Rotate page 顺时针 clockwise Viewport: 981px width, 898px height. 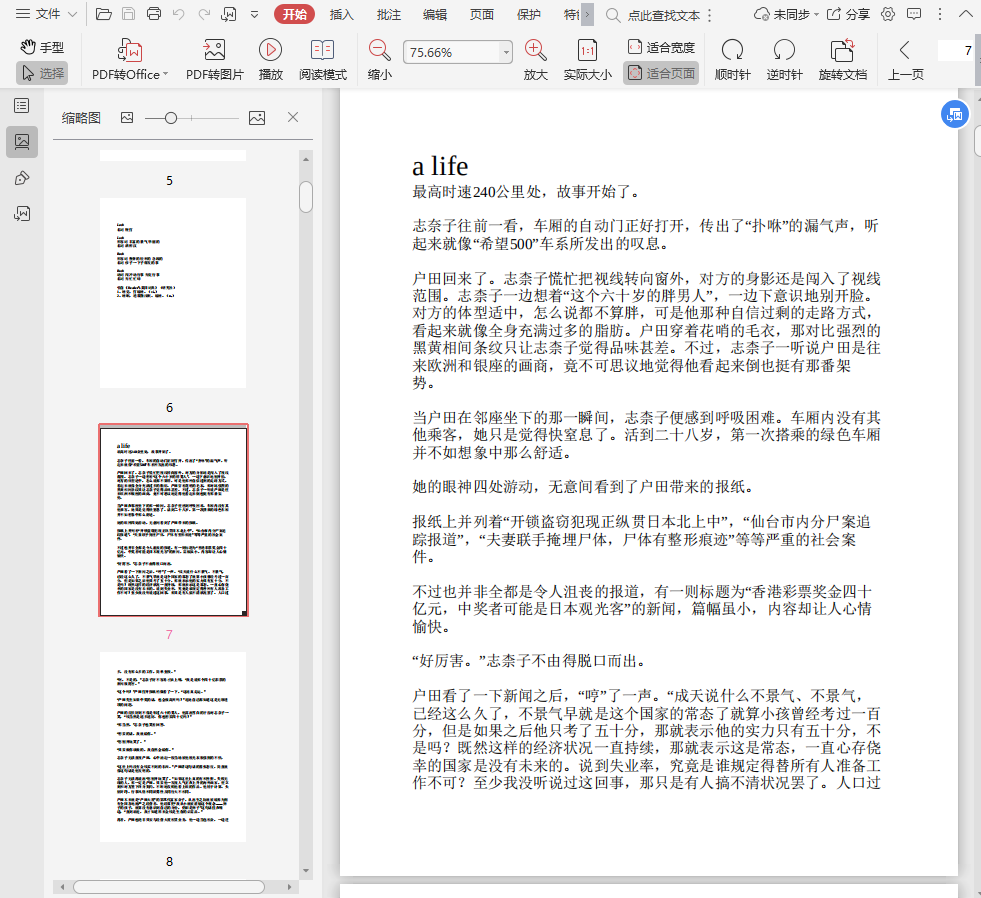(x=733, y=60)
